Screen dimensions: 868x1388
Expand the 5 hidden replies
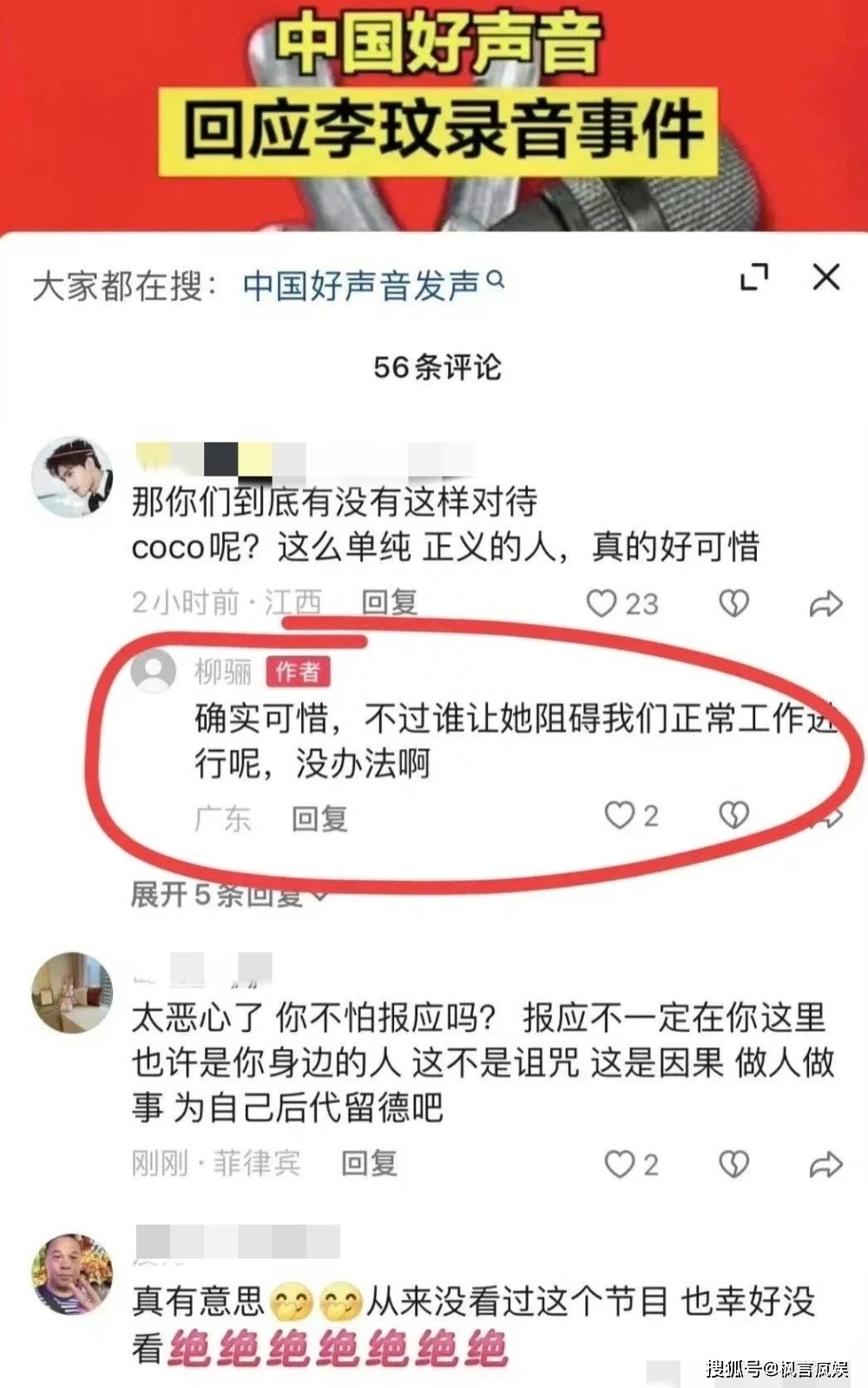[x=230, y=893]
